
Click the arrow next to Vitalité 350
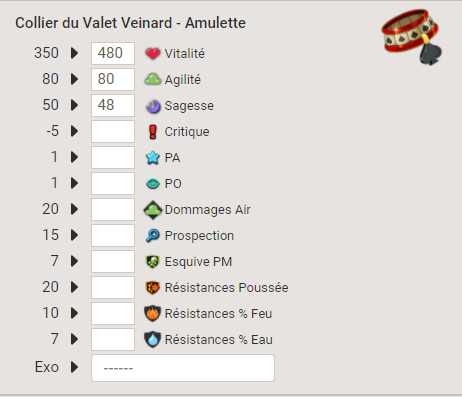click(x=75, y=53)
